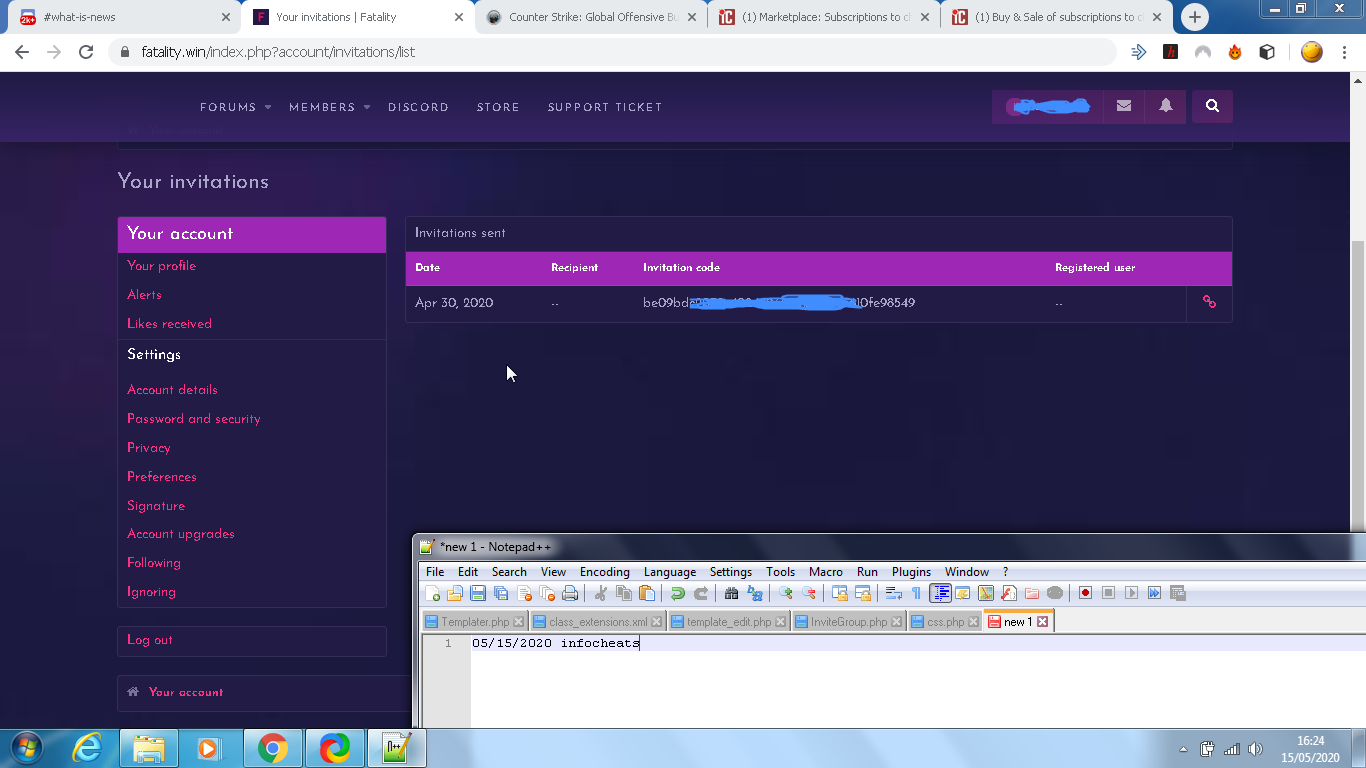1366x768 pixels.
Task: Click invitation link chain icon in table row
Action: point(1209,302)
